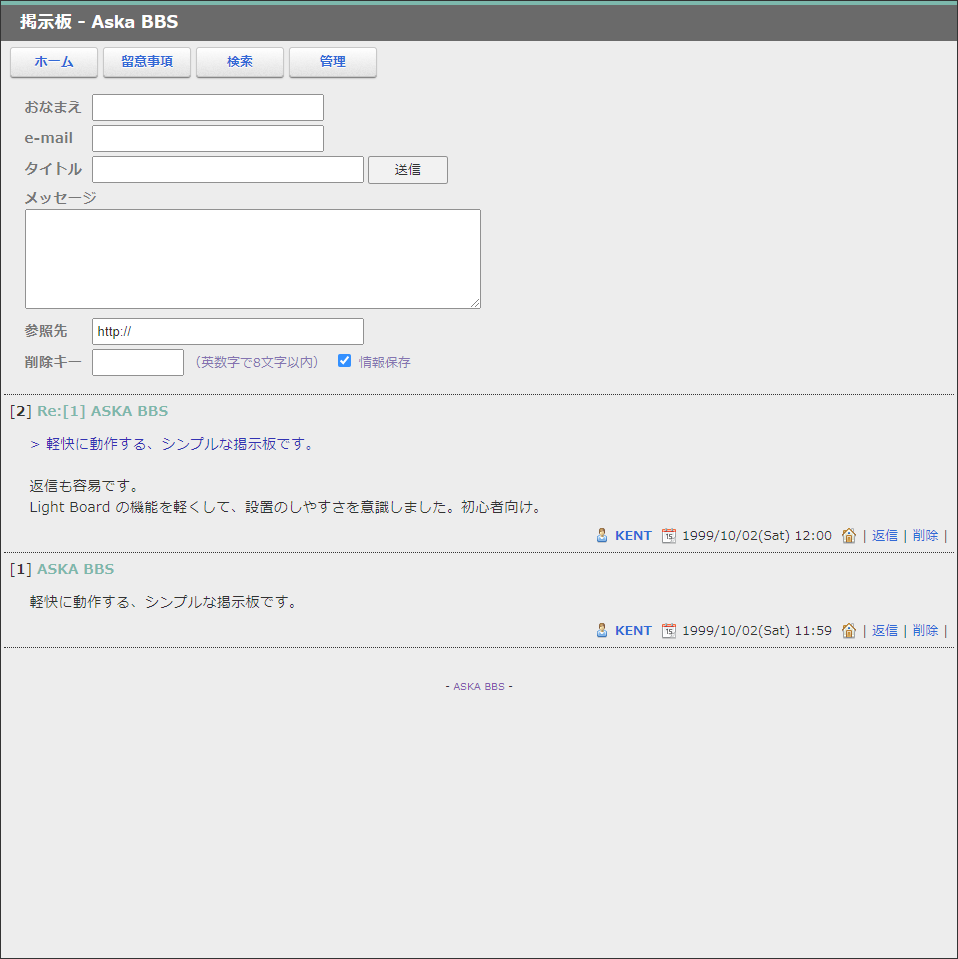
Task: Open the ホーム menu button
Action: [54, 62]
